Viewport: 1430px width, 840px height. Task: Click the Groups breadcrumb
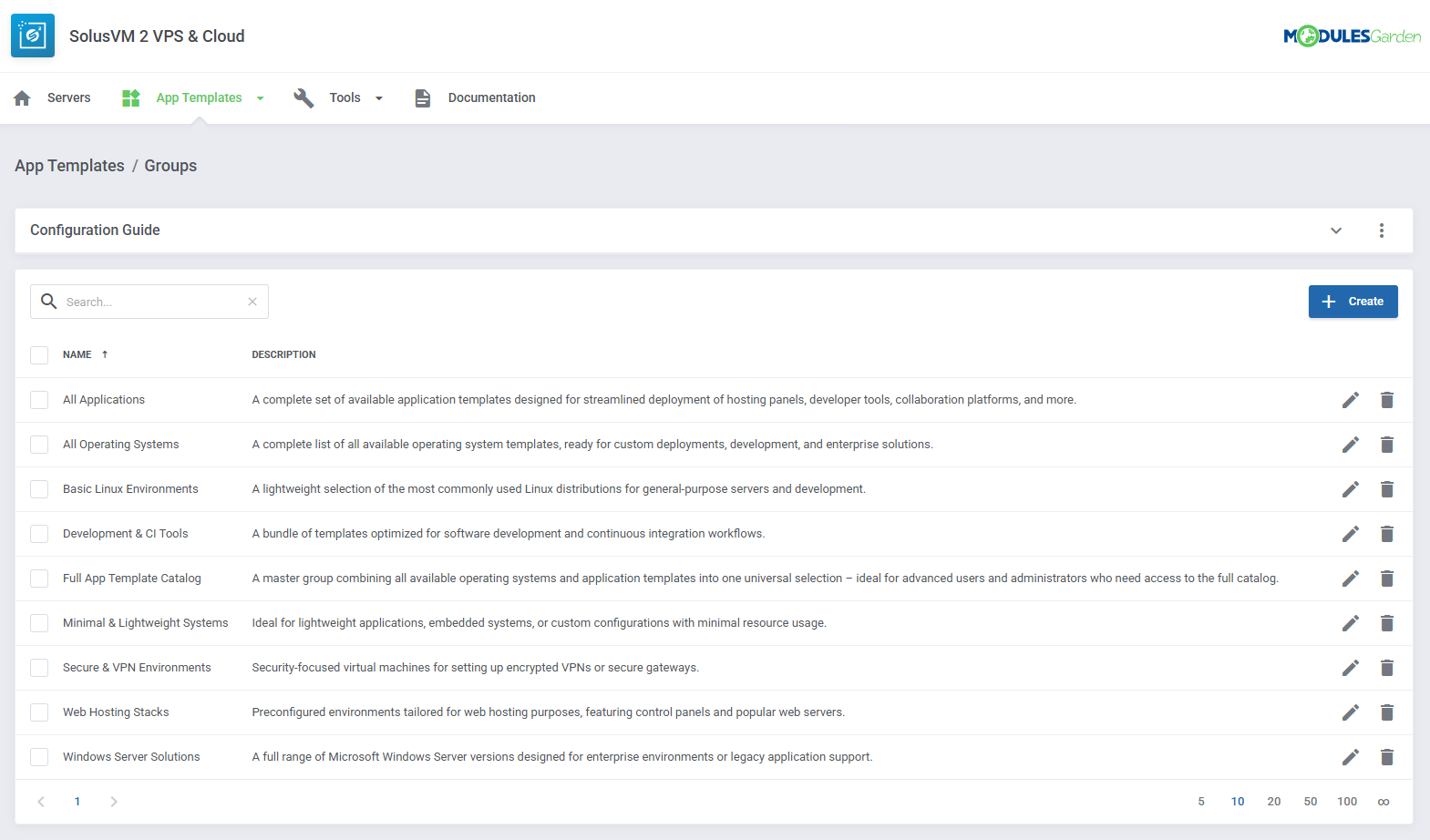pos(170,166)
